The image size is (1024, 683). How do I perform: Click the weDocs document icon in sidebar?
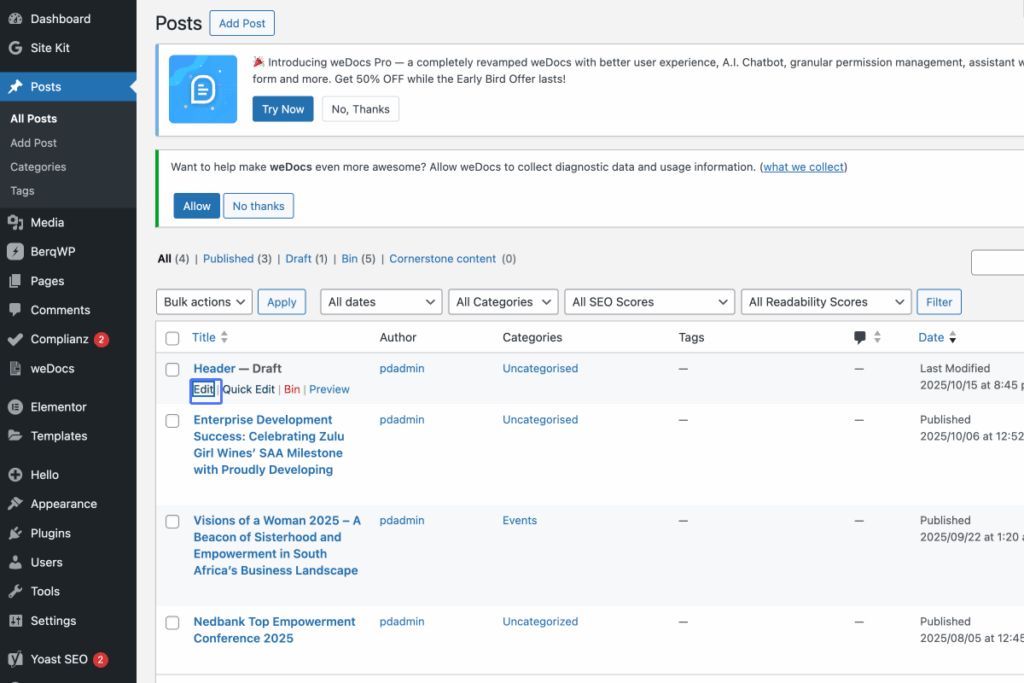[15, 368]
